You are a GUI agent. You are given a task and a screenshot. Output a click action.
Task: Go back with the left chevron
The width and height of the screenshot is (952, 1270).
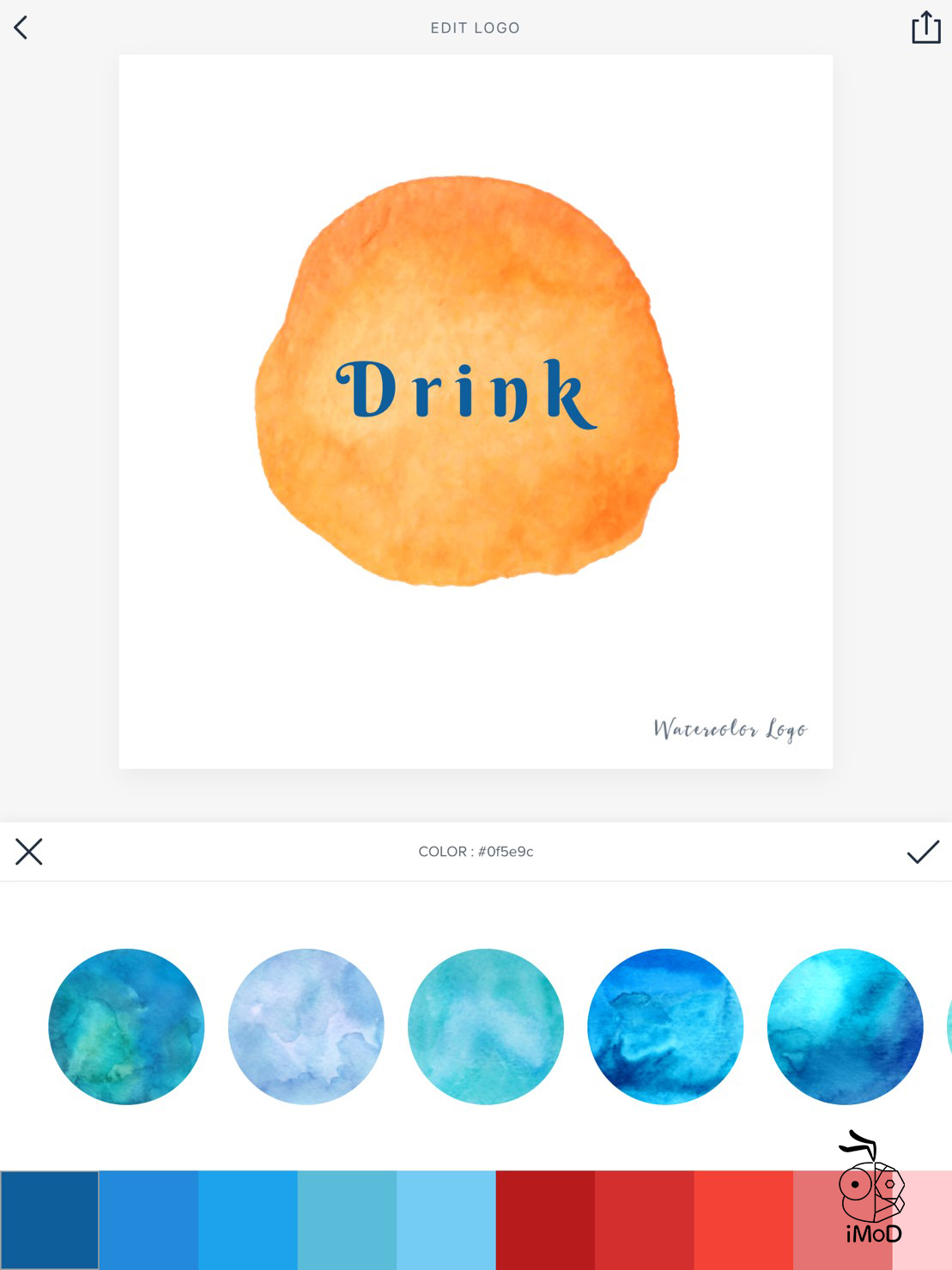(21, 27)
